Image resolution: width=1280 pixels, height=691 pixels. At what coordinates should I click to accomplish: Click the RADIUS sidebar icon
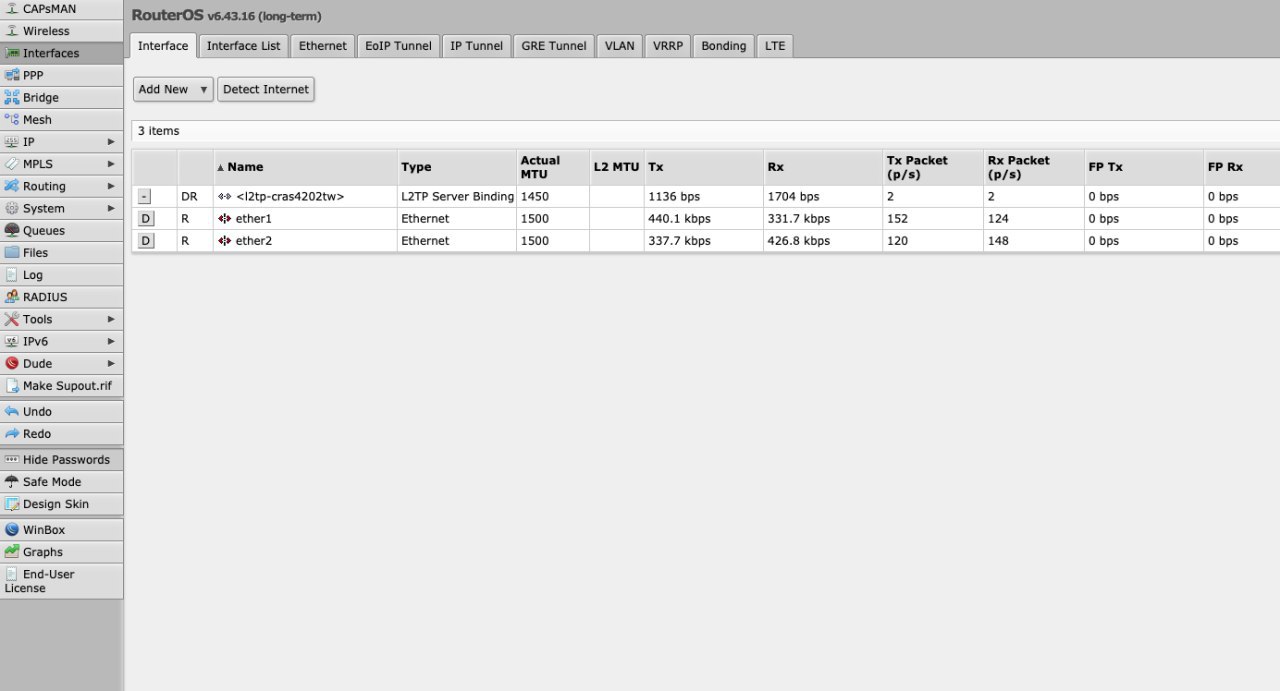pos(12,296)
